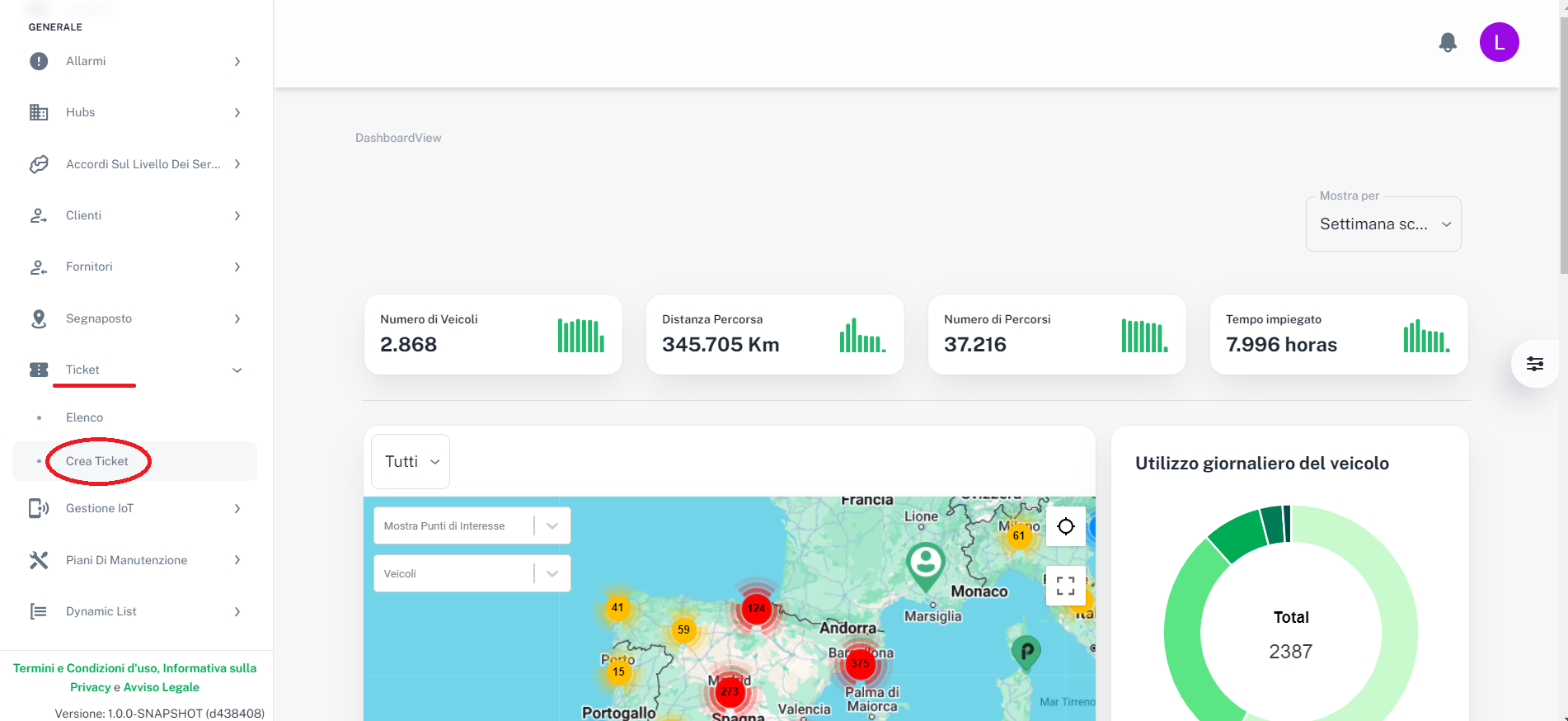The height and width of the screenshot is (721, 1568).
Task: Open the user profile avatar L
Action: pyautogui.click(x=1499, y=42)
